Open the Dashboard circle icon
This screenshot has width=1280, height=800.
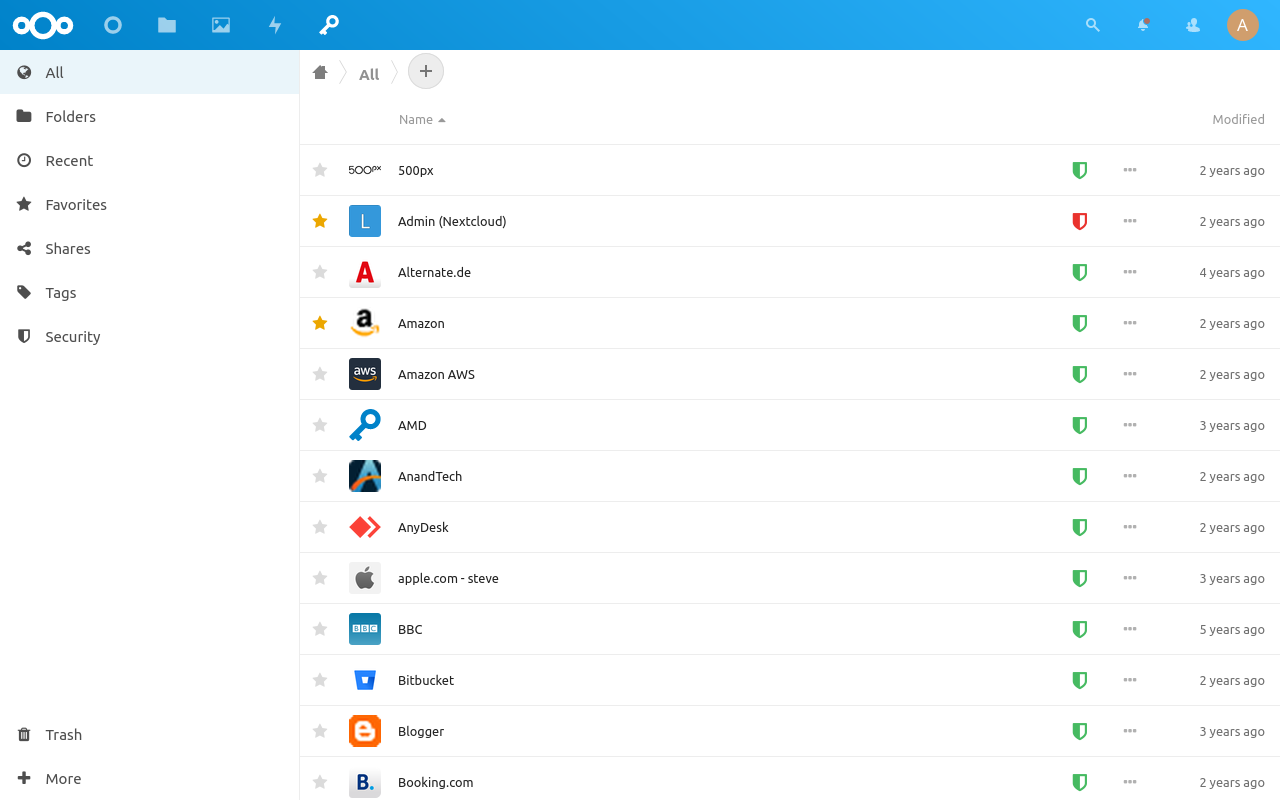(113, 25)
